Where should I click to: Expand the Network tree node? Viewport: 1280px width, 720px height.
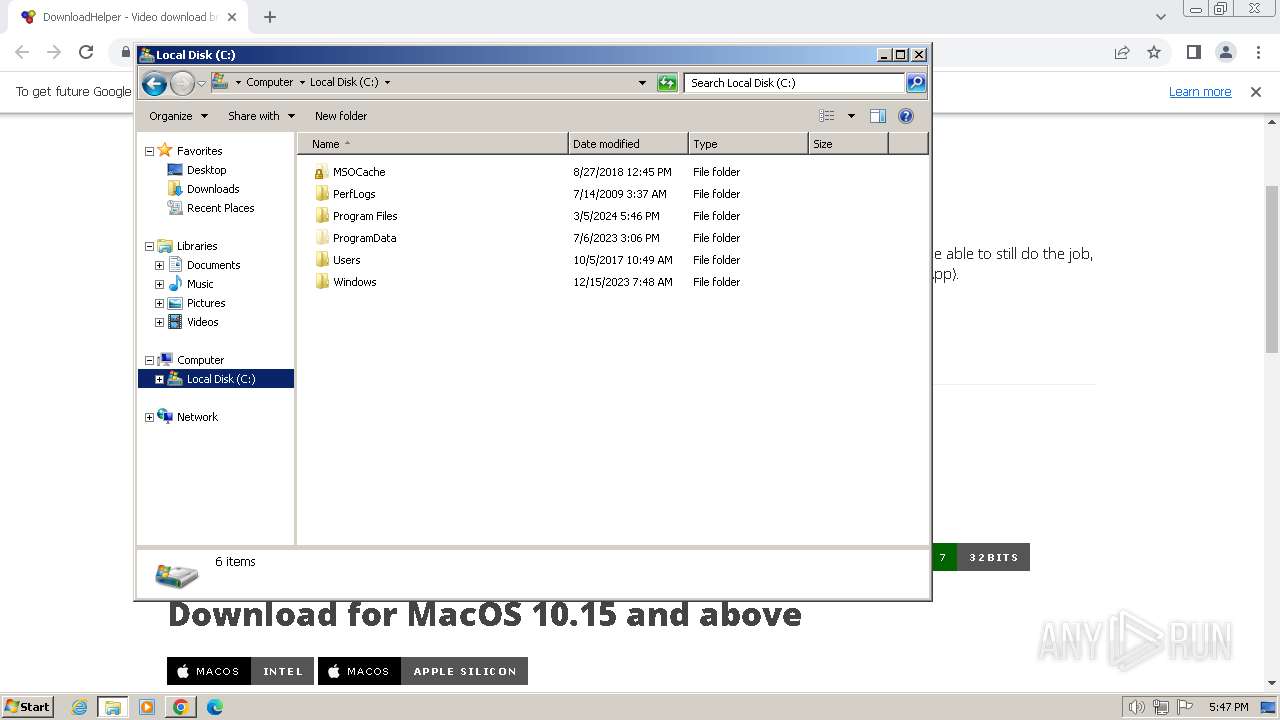point(149,417)
